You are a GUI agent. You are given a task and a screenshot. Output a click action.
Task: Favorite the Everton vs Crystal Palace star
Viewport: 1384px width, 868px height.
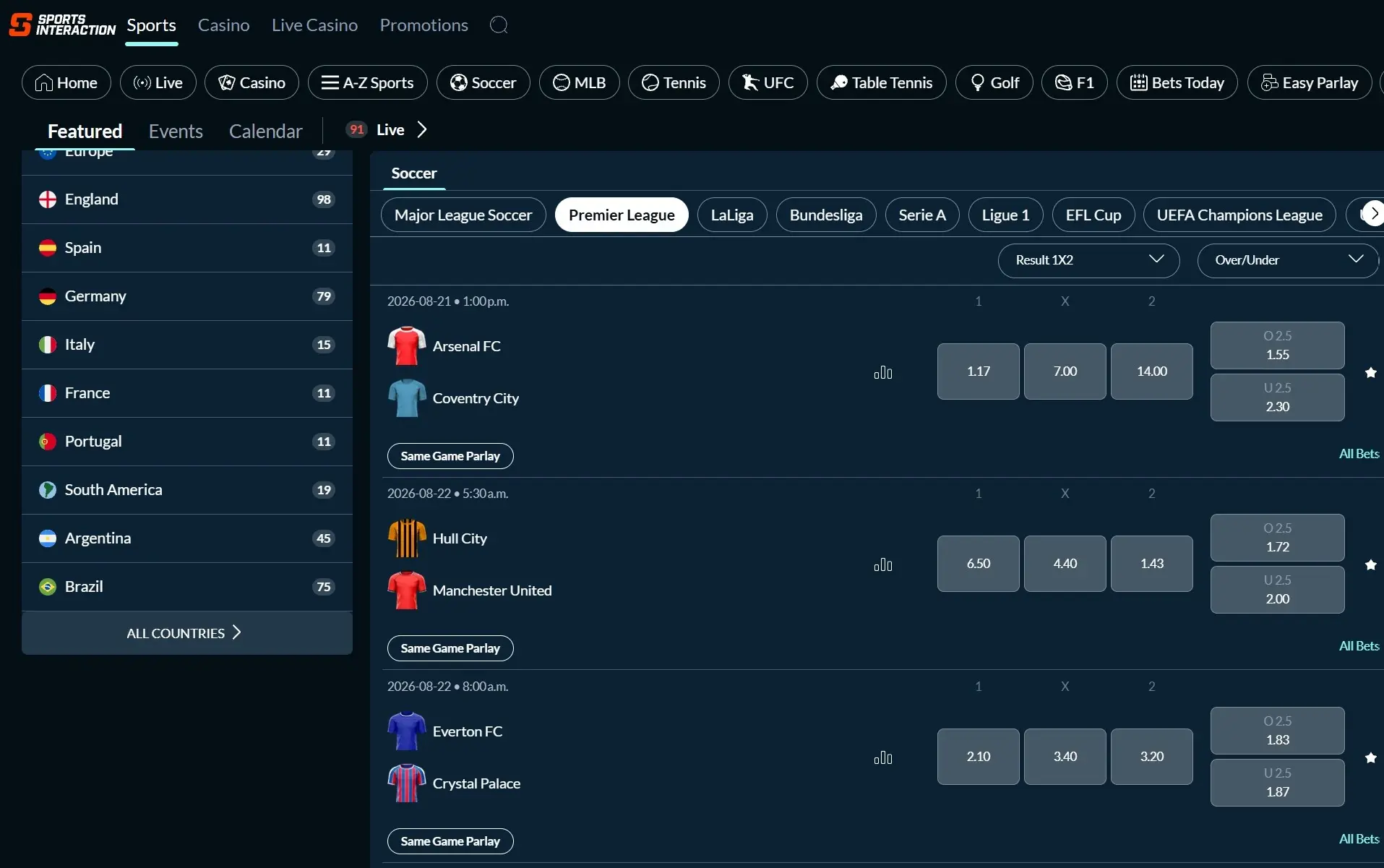tap(1370, 757)
